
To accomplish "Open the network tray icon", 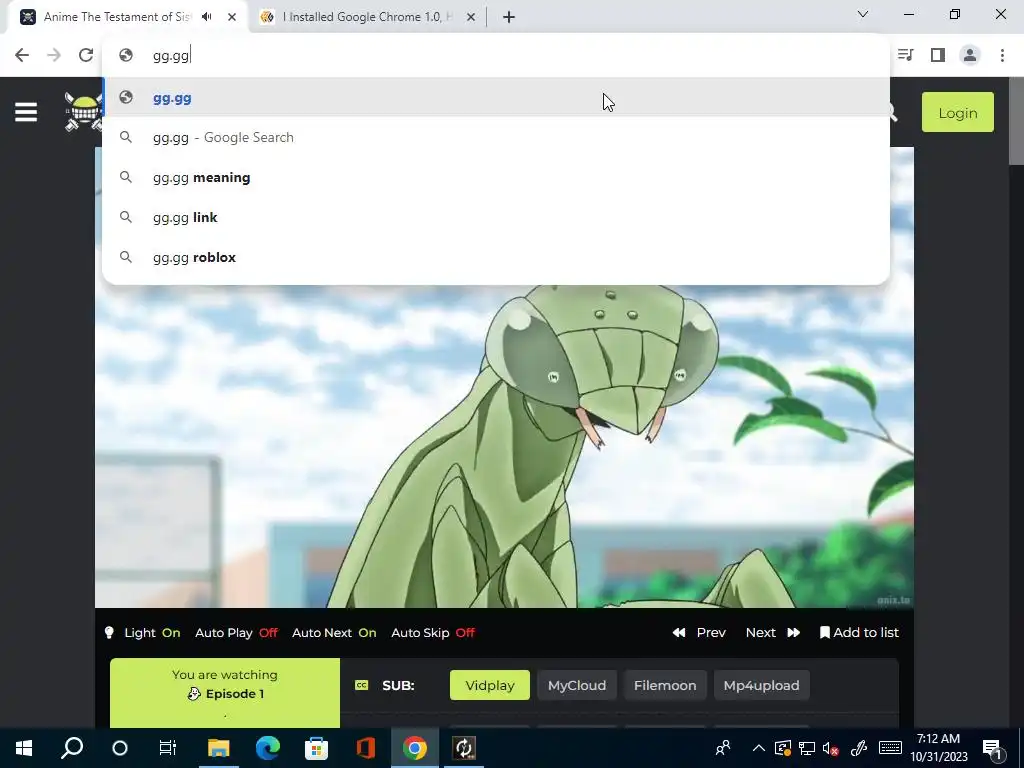I will click(x=807, y=748).
